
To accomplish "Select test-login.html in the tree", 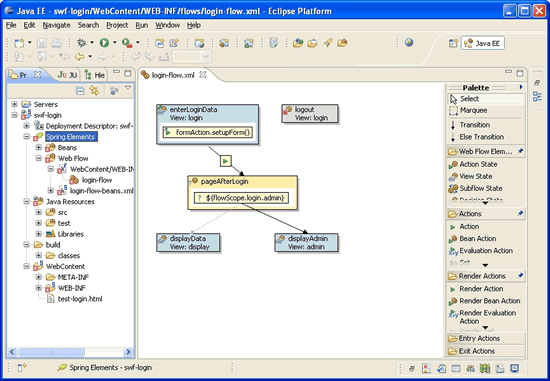I will tap(75, 299).
